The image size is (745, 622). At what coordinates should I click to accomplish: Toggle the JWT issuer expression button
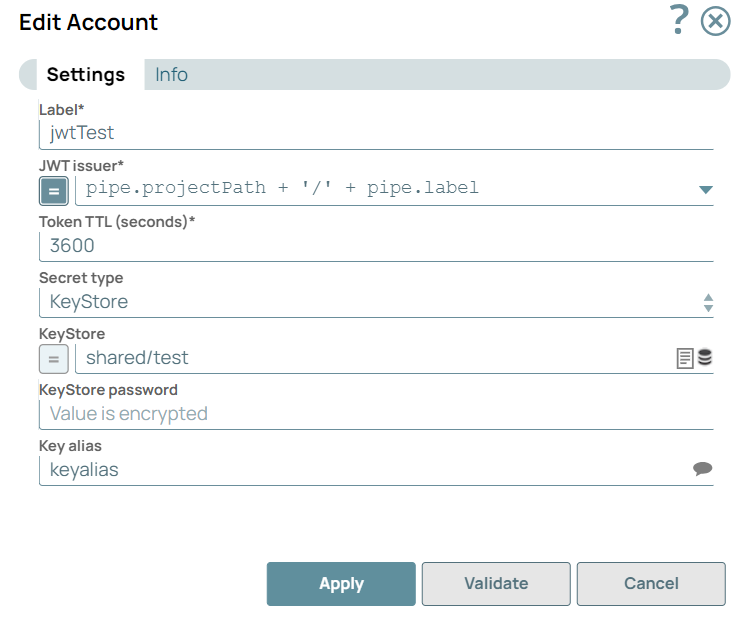[54, 189]
